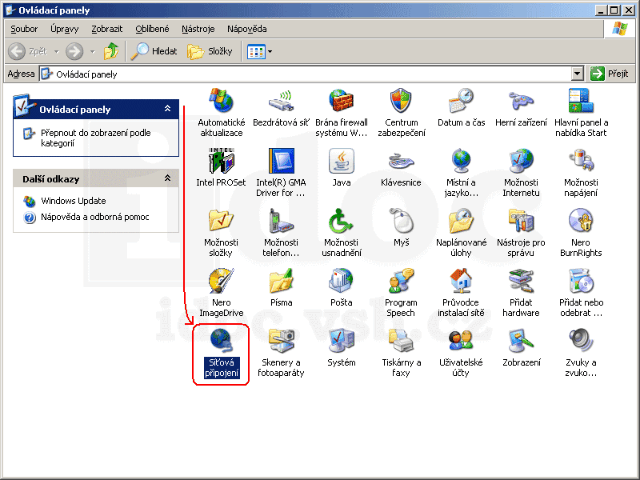
Task: Click the Hledat search button
Action: pyautogui.click(x=154, y=51)
